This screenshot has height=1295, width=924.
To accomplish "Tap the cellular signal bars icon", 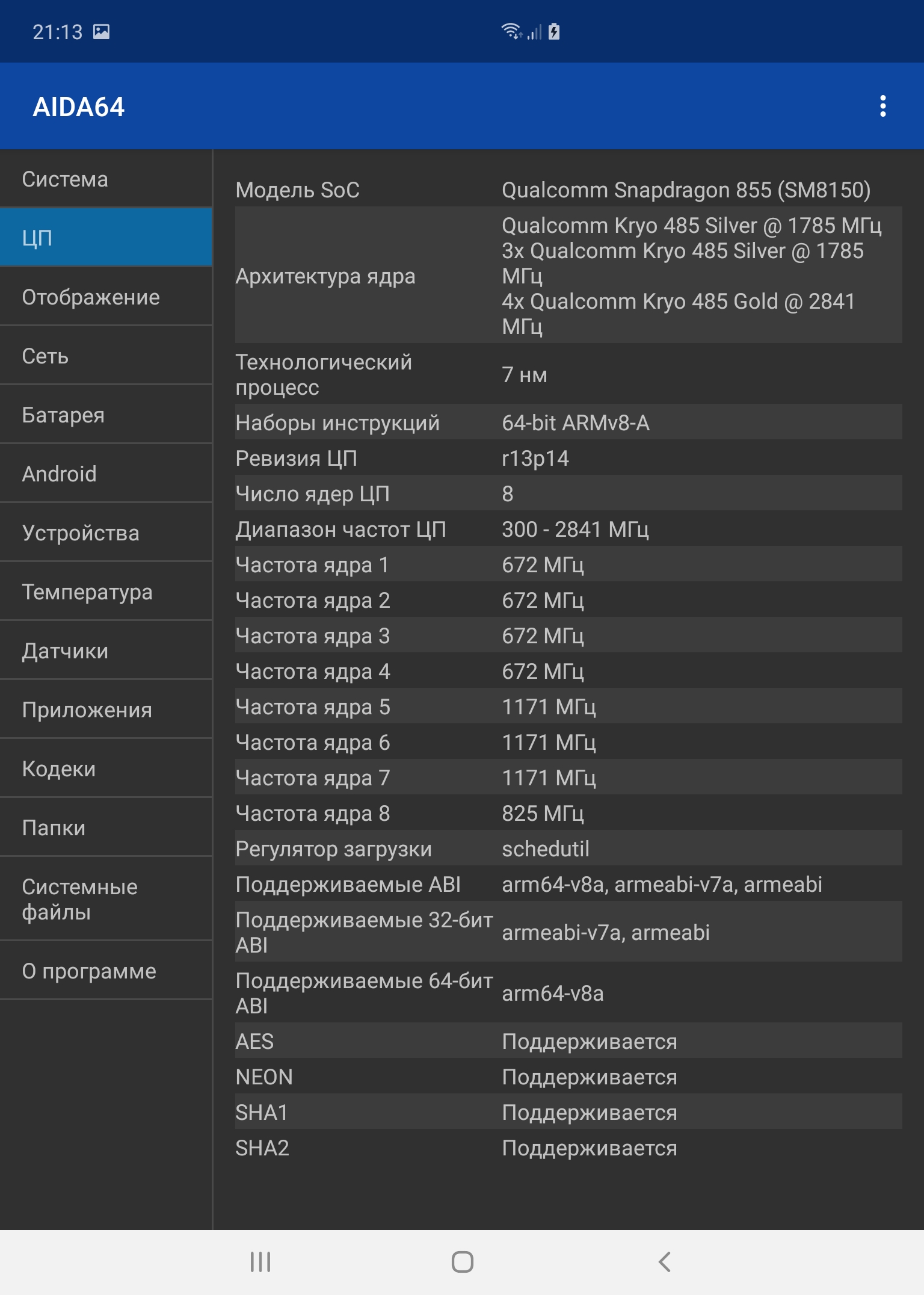I will point(535,32).
